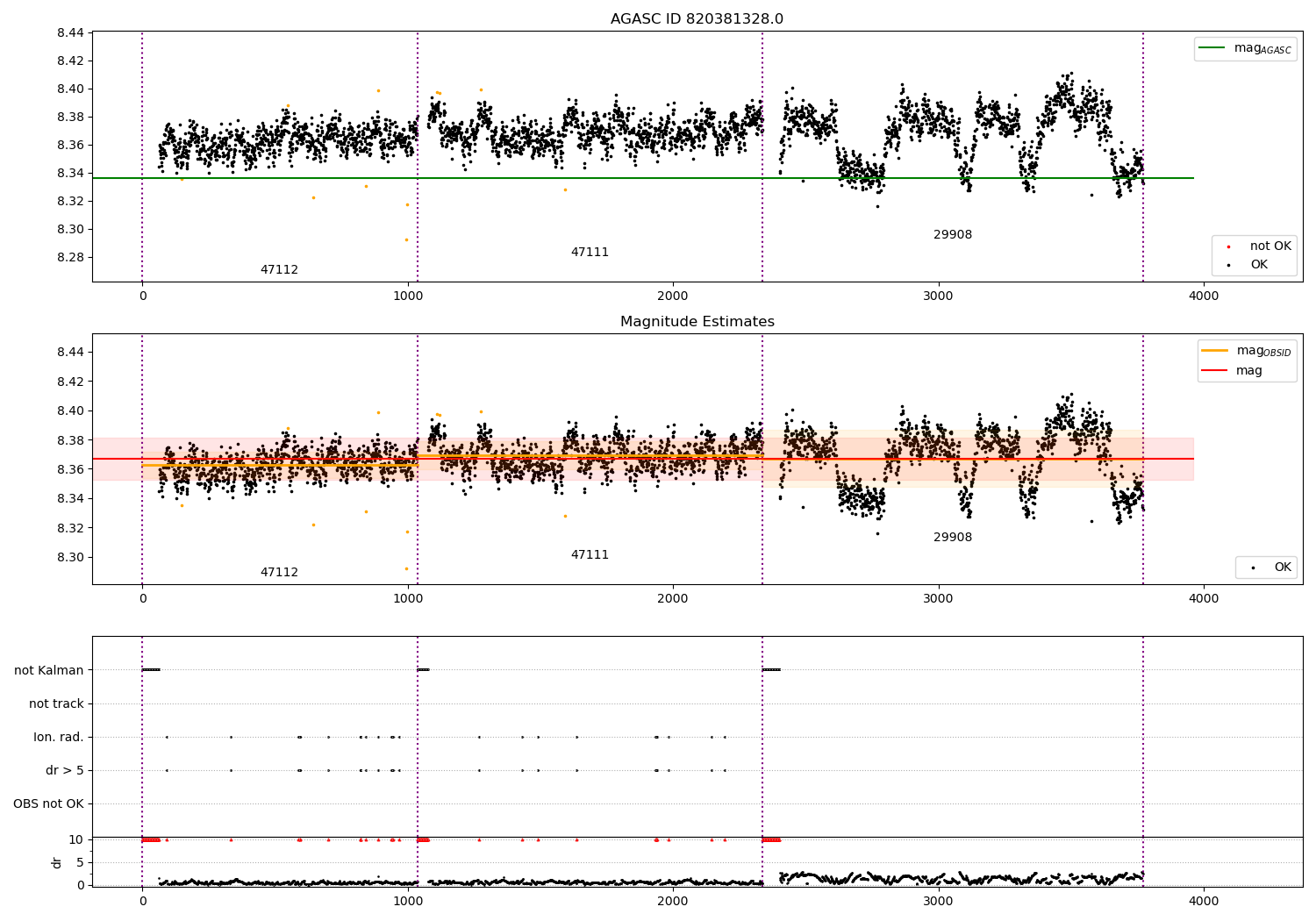Select the red line sample beside 'mag' legend entry
The height and width of the screenshot is (921, 1316).
1215,371
